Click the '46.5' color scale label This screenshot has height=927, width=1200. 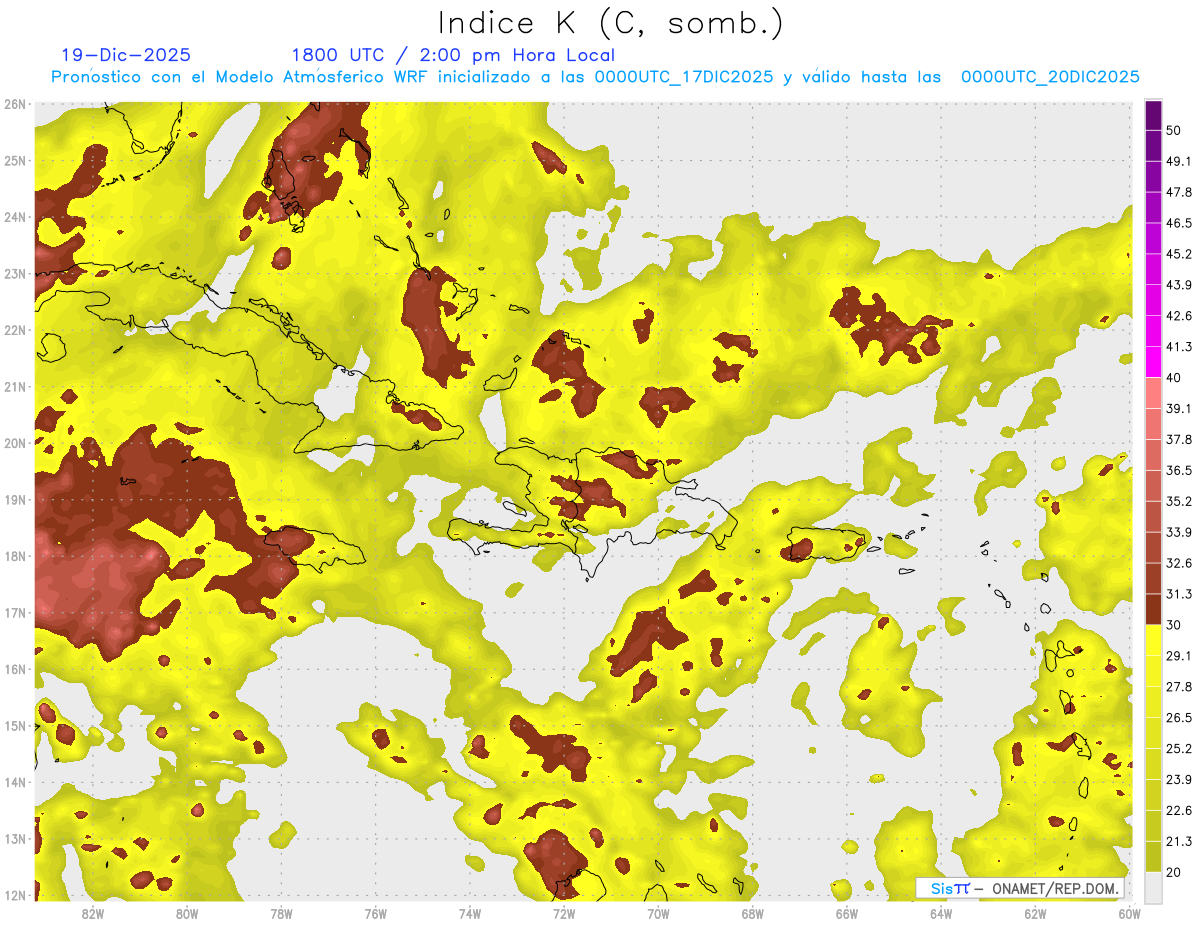pos(1178,223)
